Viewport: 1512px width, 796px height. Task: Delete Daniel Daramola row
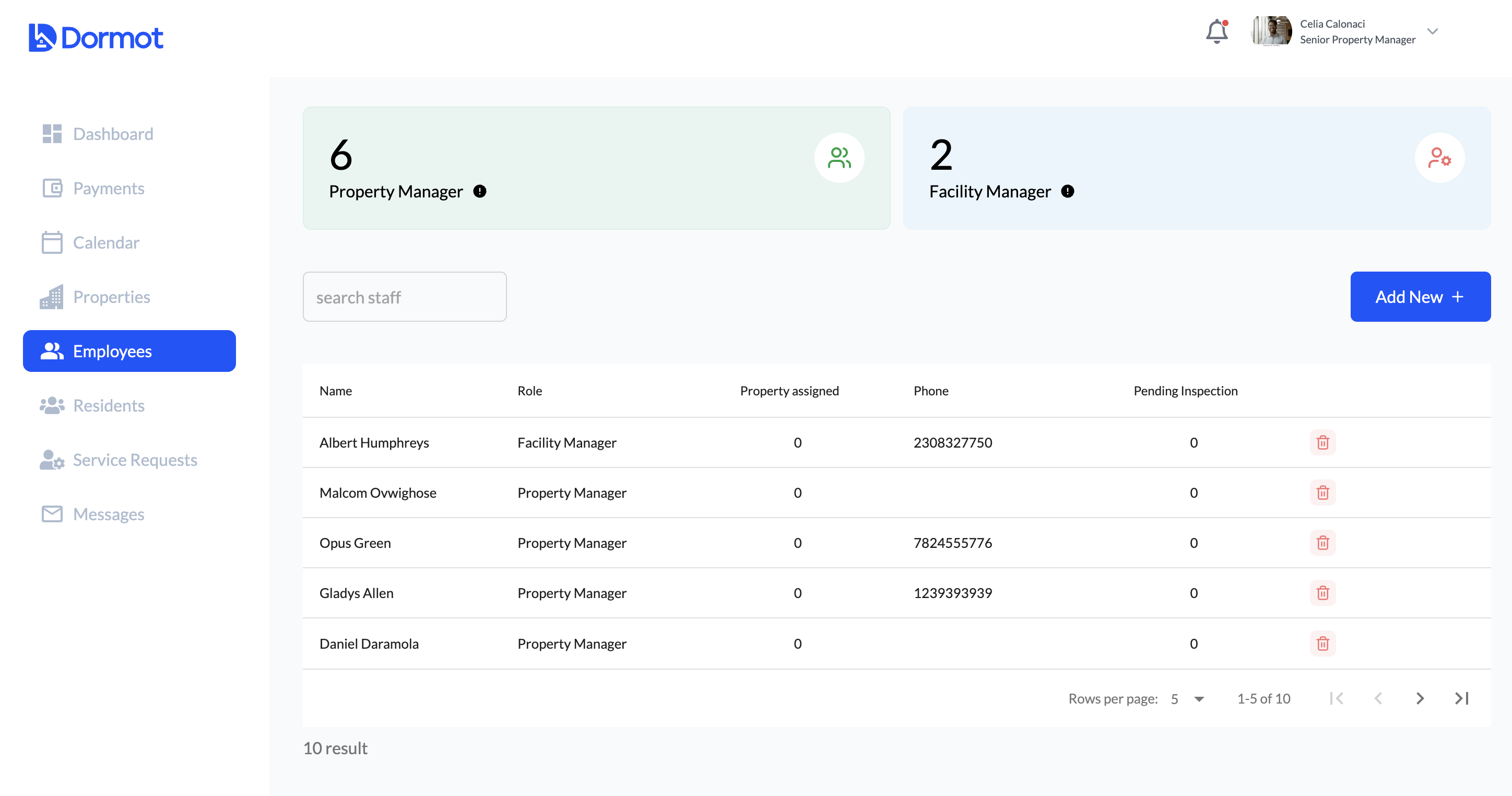(x=1322, y=643)
